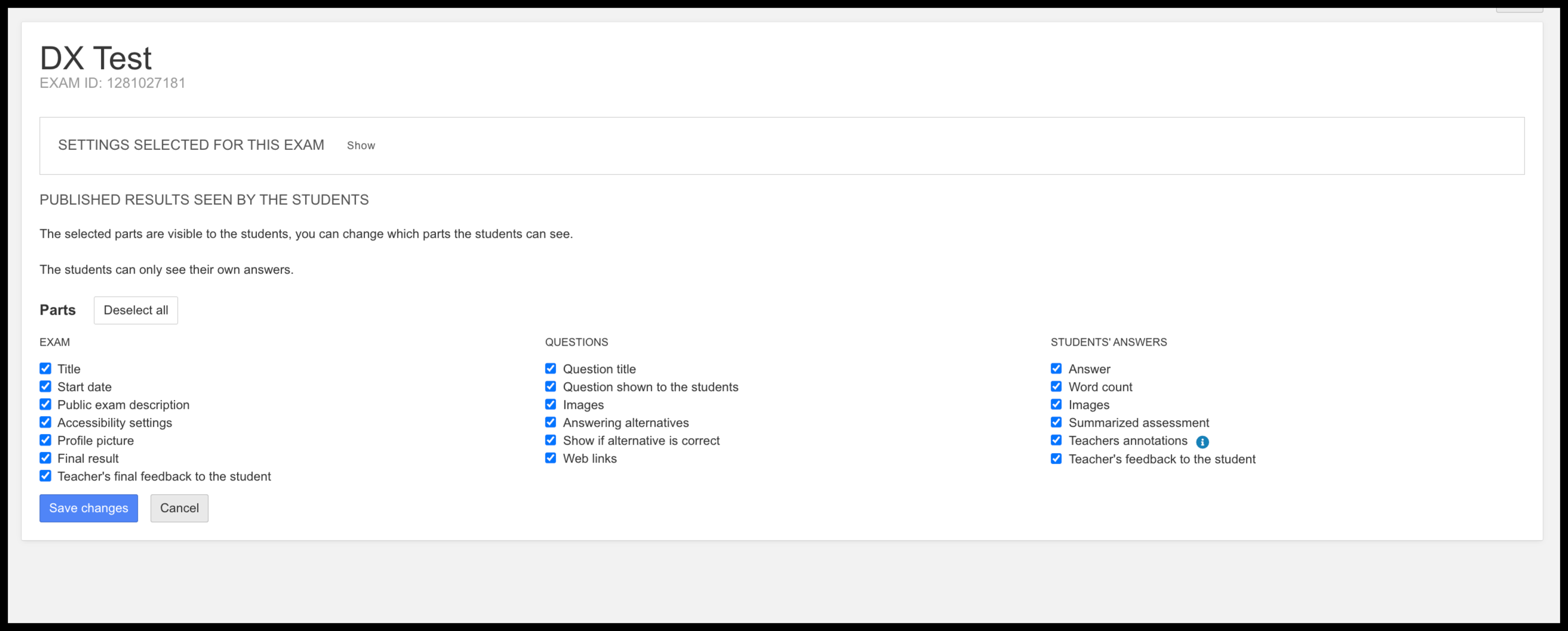Uncheck Question shown to the students
Viewport: 1568px width, 631px height.
pos(551,386)
